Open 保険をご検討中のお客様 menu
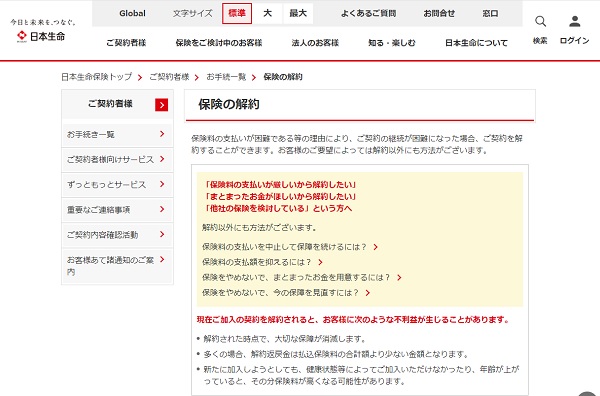Viewport: 600px width, 396px height. tap(219, 43)
